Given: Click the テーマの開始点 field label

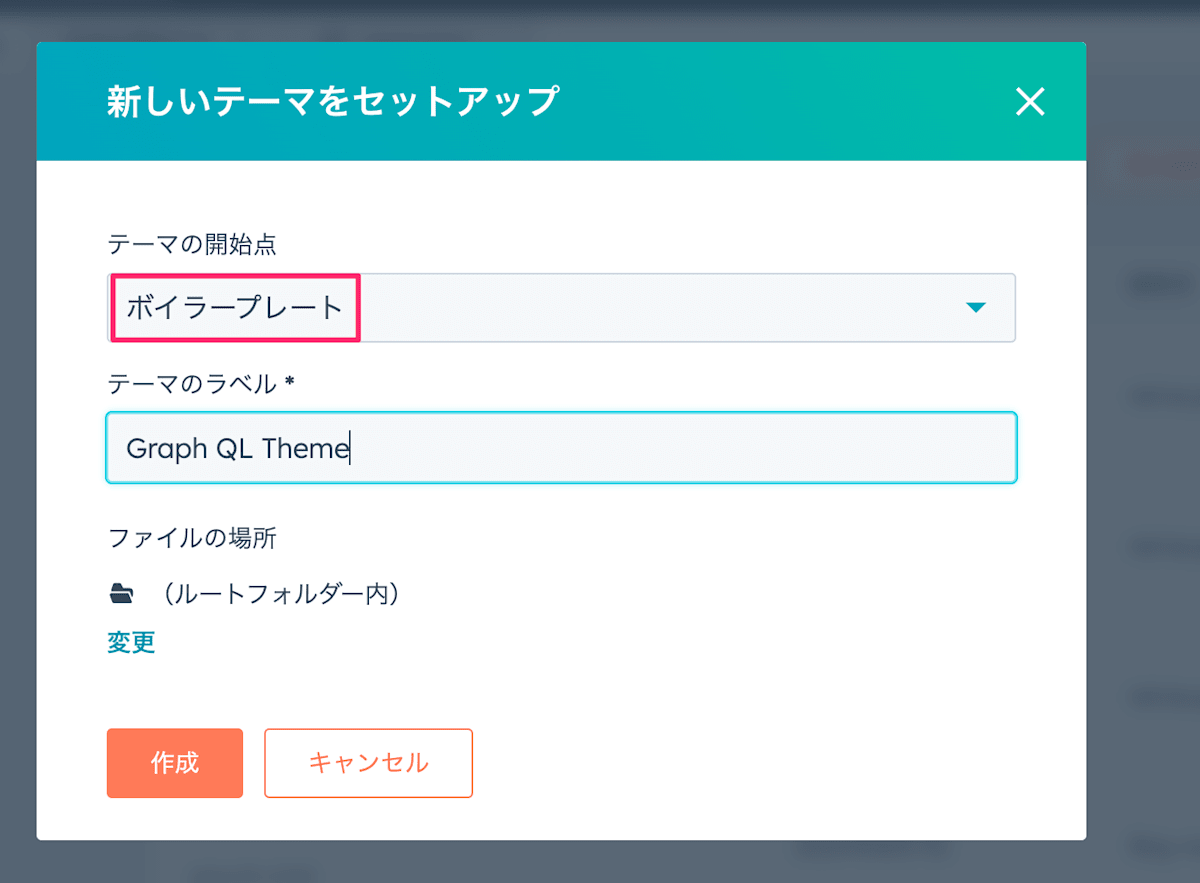Looking at the screenshot, I should coord(192,243).
